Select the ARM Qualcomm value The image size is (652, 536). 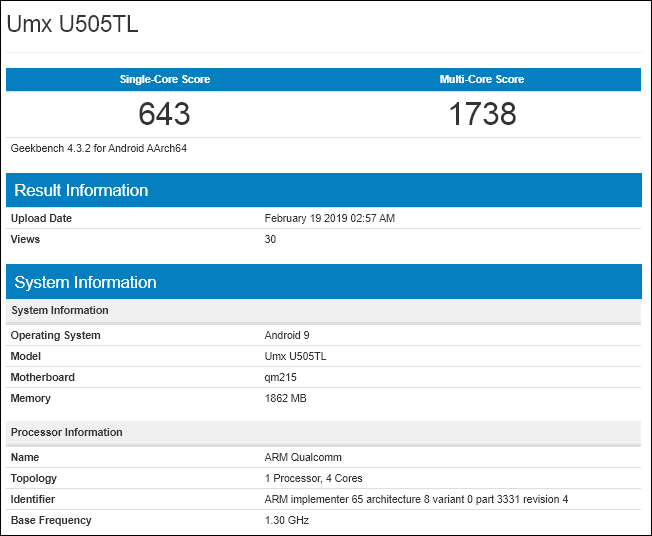(x=303, y=457)
